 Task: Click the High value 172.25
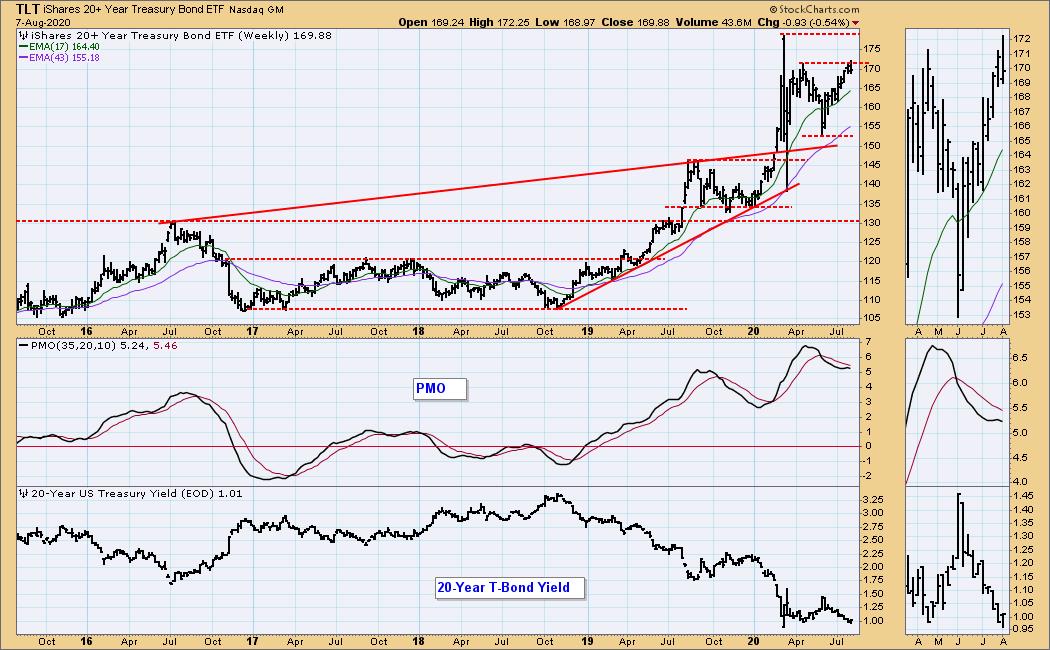[513, 22]
